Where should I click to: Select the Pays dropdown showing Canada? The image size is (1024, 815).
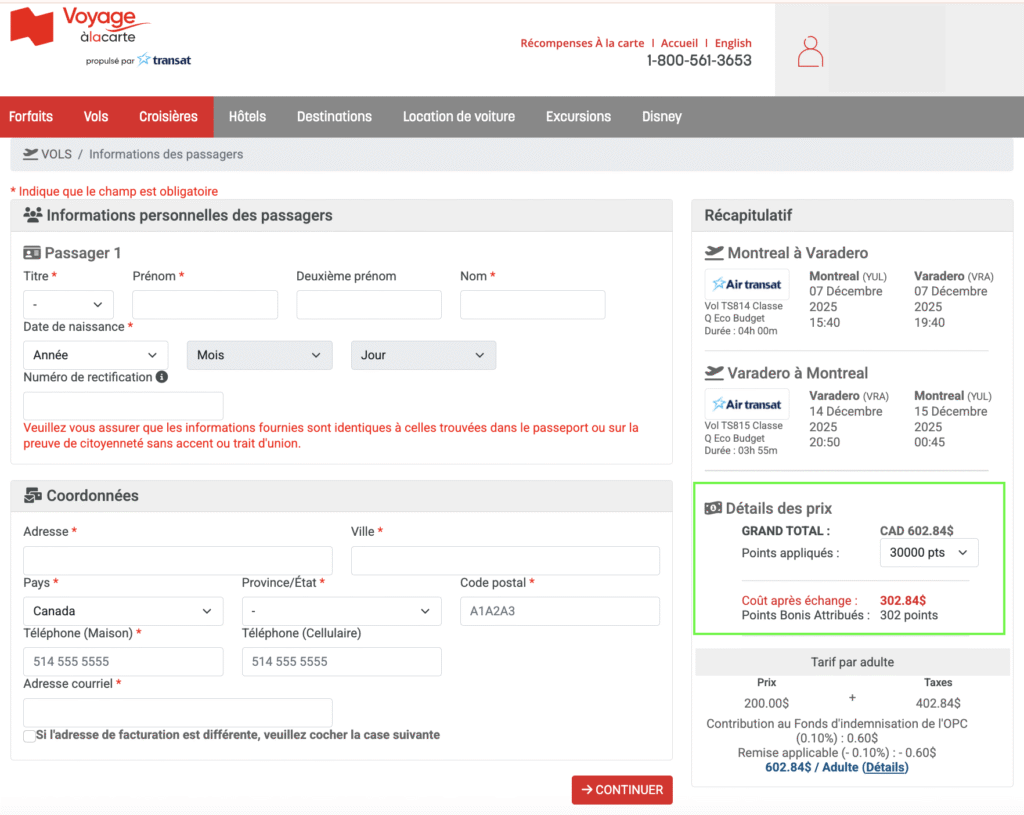(x=122, y=611)
